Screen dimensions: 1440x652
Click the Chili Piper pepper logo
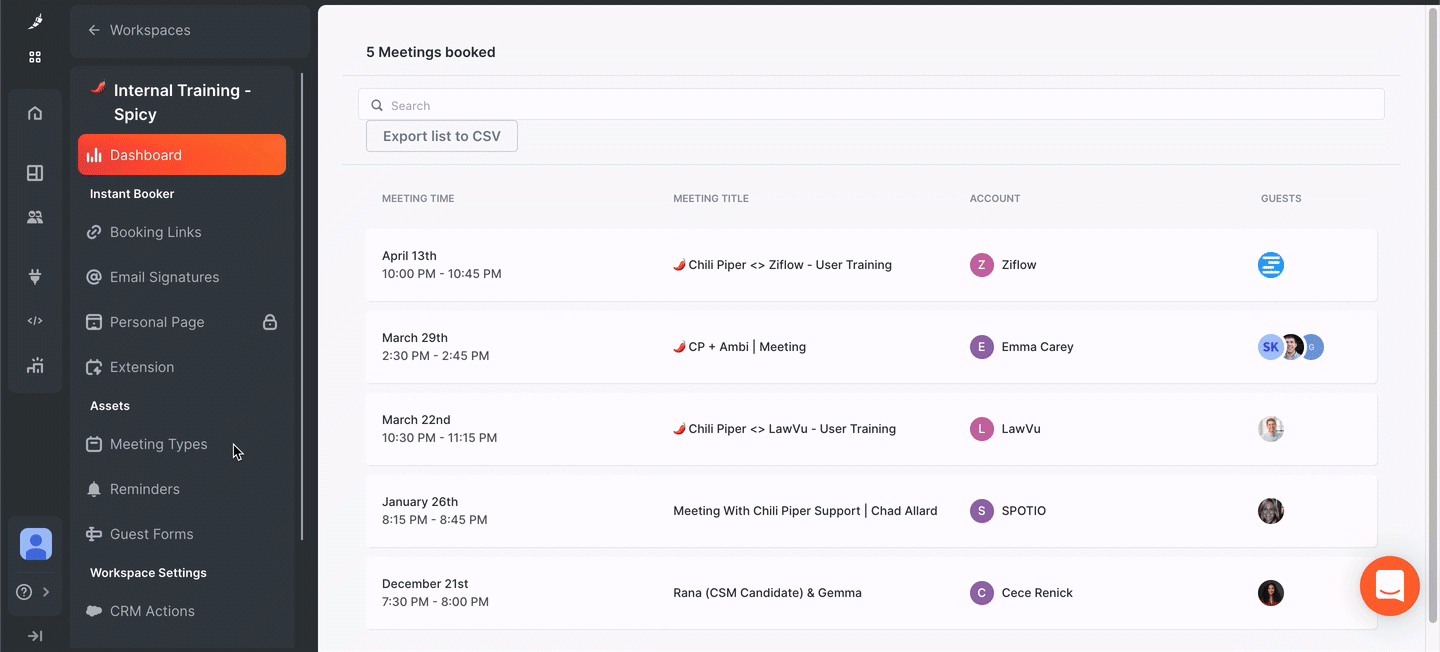[x=35, y=20]
